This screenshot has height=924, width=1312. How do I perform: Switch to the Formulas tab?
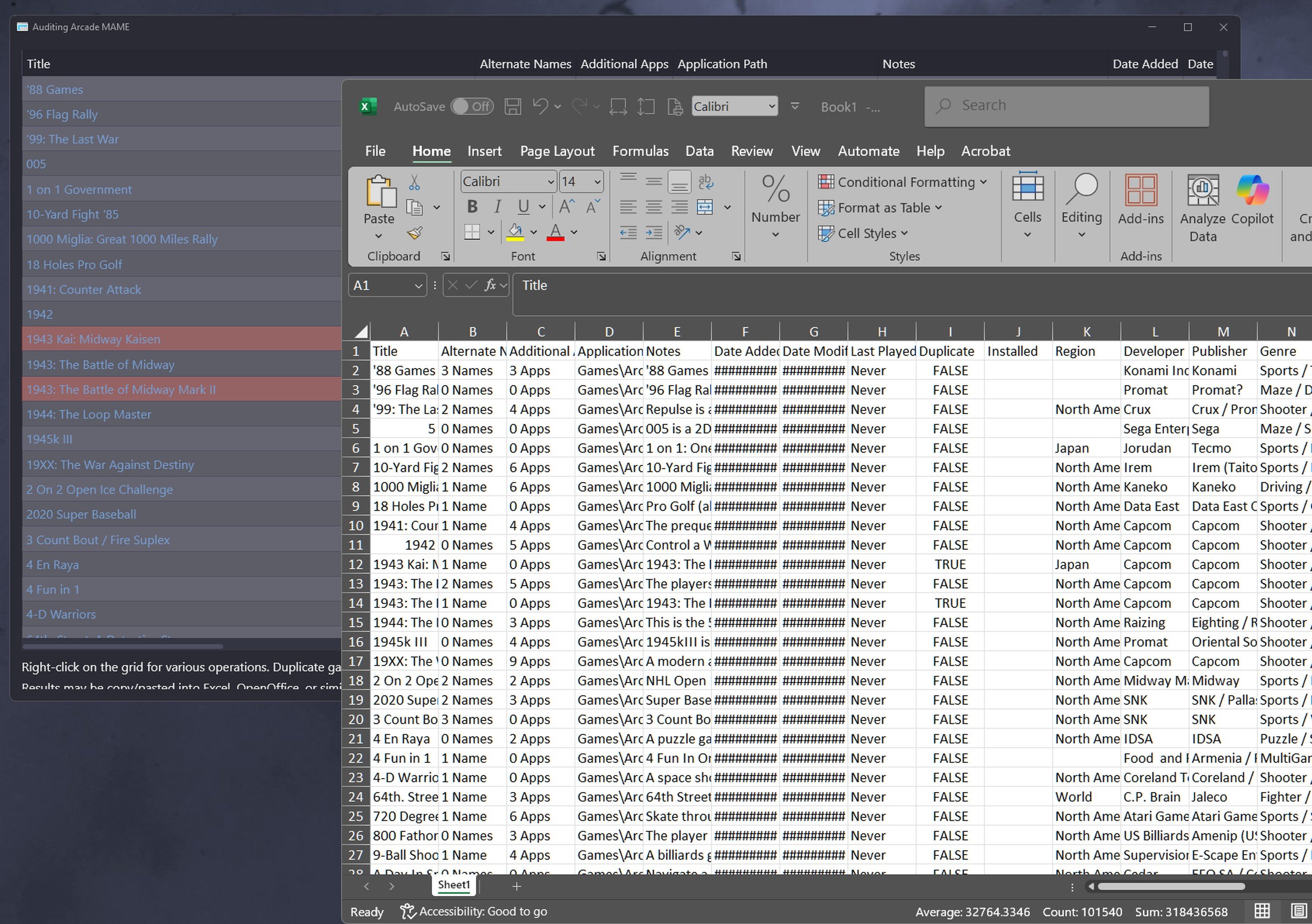tap(640, 151)
